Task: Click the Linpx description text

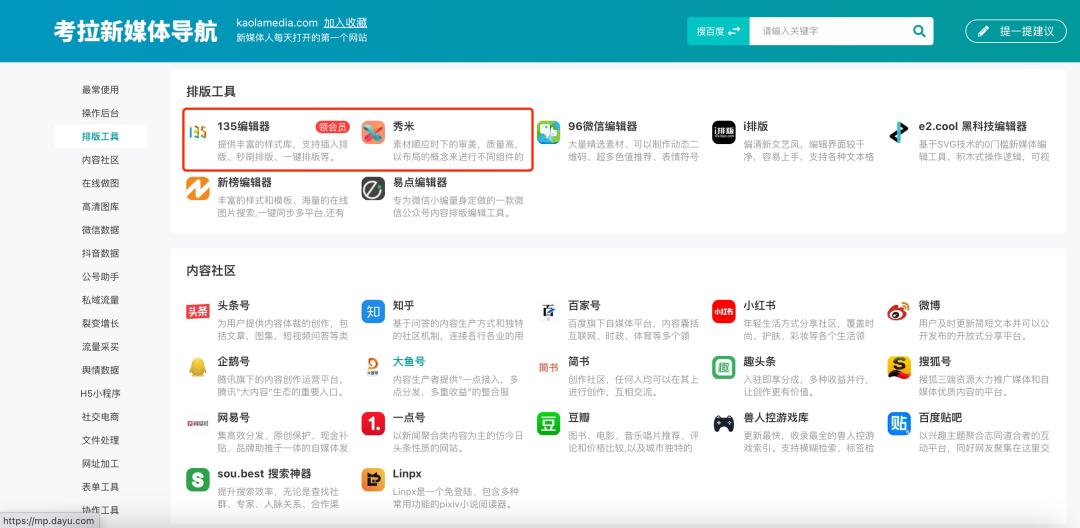Action: [454, 498]
